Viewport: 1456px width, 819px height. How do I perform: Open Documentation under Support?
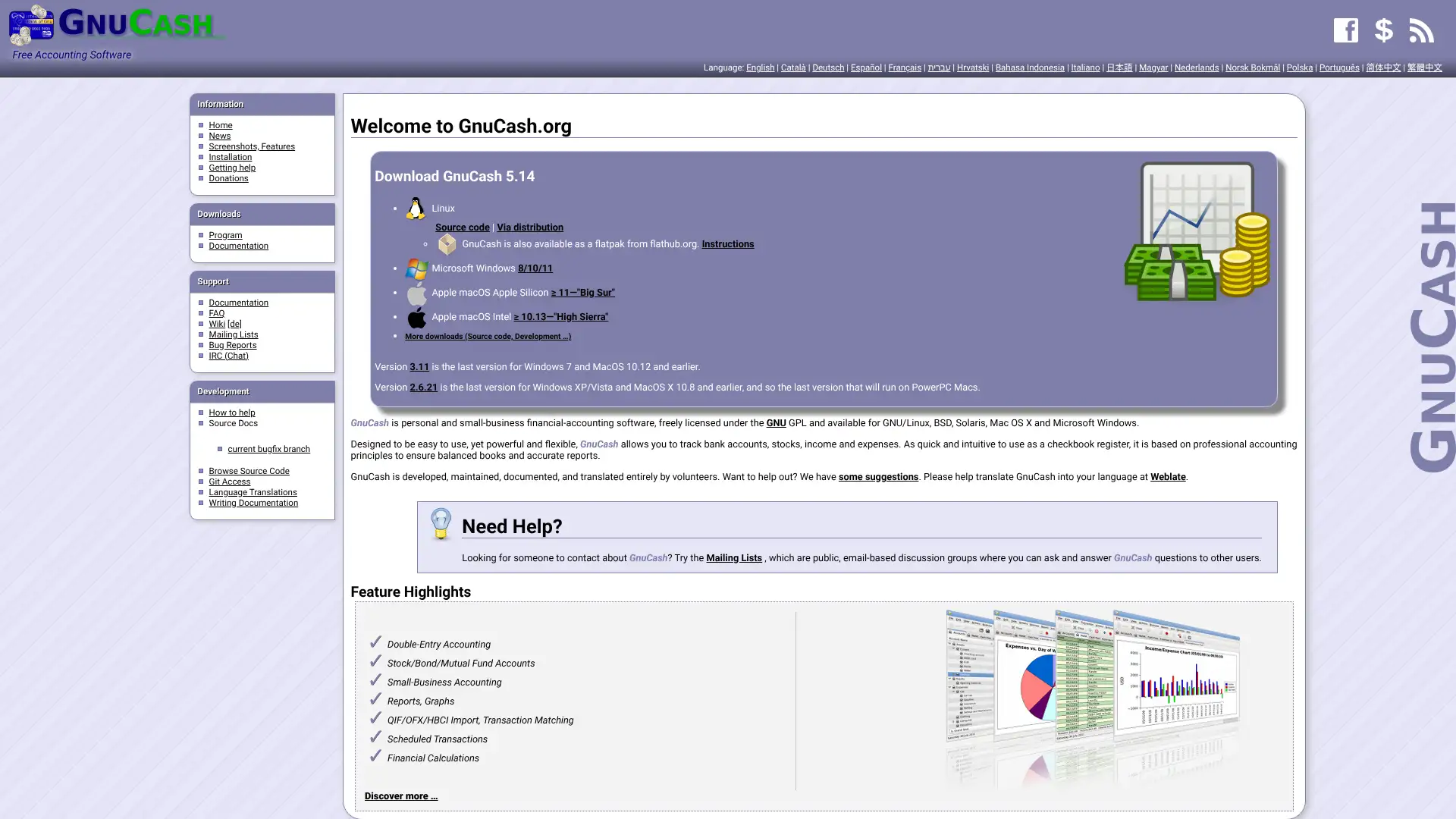(x=238, y=303)
